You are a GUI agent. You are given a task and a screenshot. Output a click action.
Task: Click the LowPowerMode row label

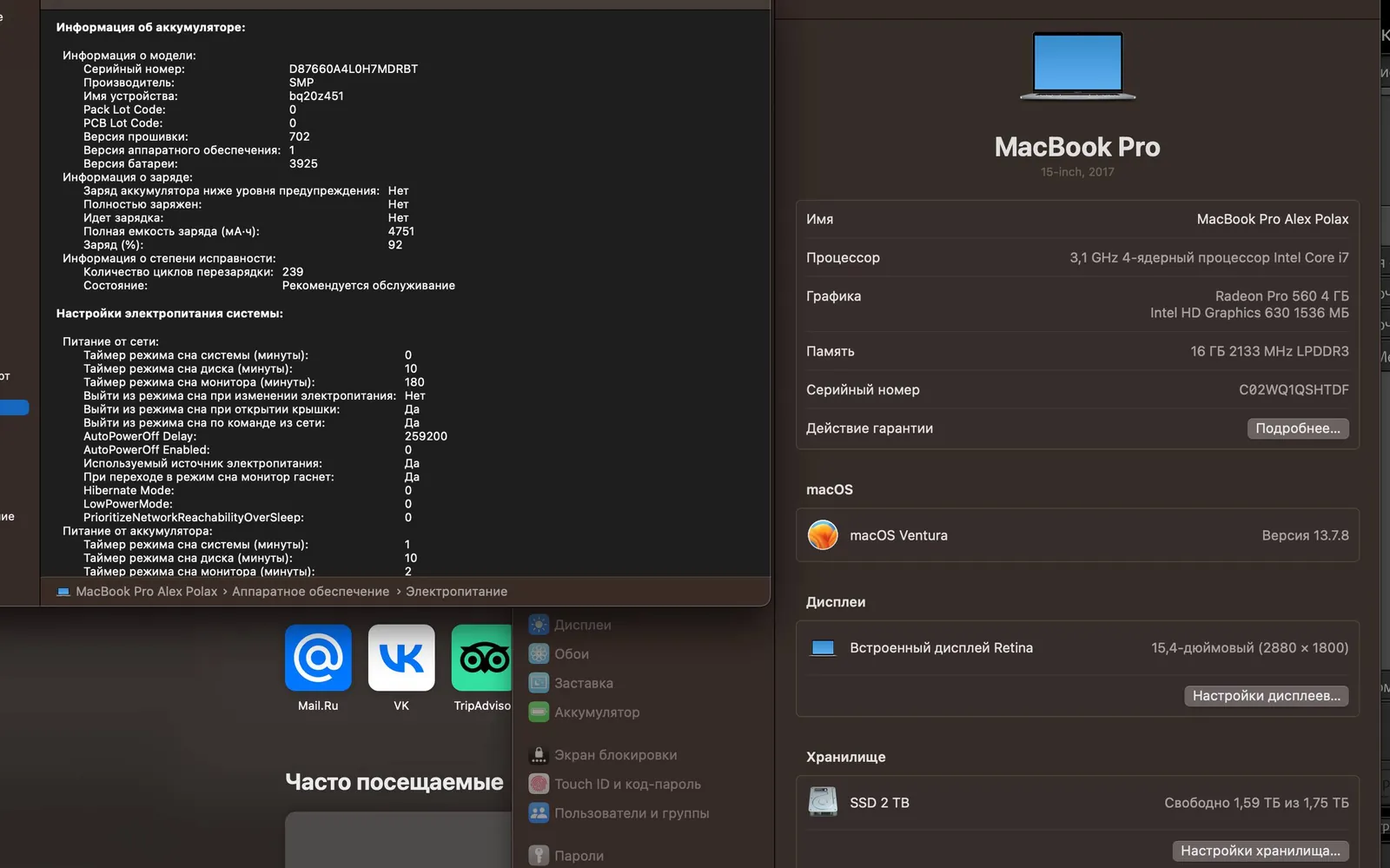pyautogui.click(x=128, y=504)
